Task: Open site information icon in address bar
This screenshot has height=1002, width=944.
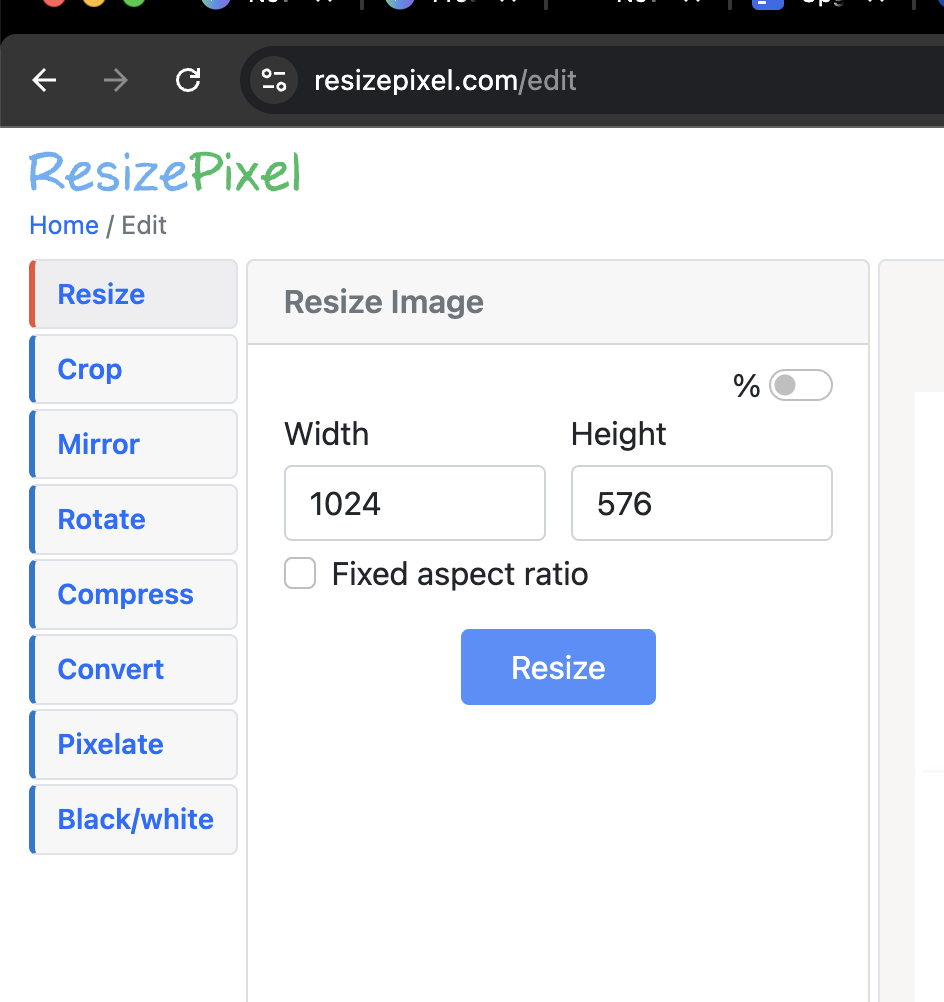Action: coord(274,81)
